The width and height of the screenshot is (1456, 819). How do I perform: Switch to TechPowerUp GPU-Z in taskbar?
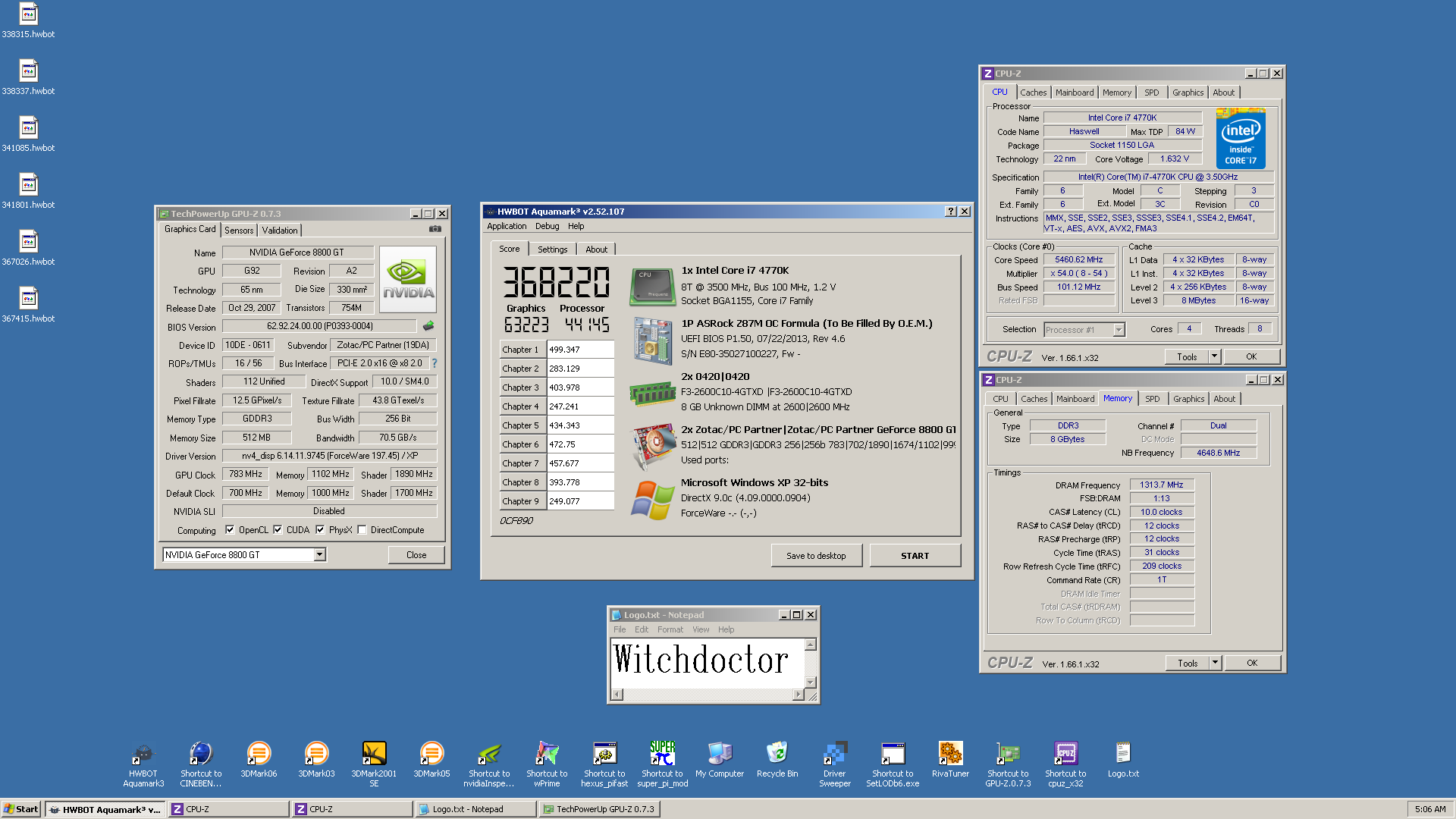click(599, 808)
